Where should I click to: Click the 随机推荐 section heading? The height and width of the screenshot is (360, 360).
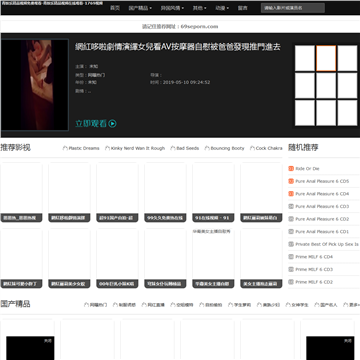(303, 148)
